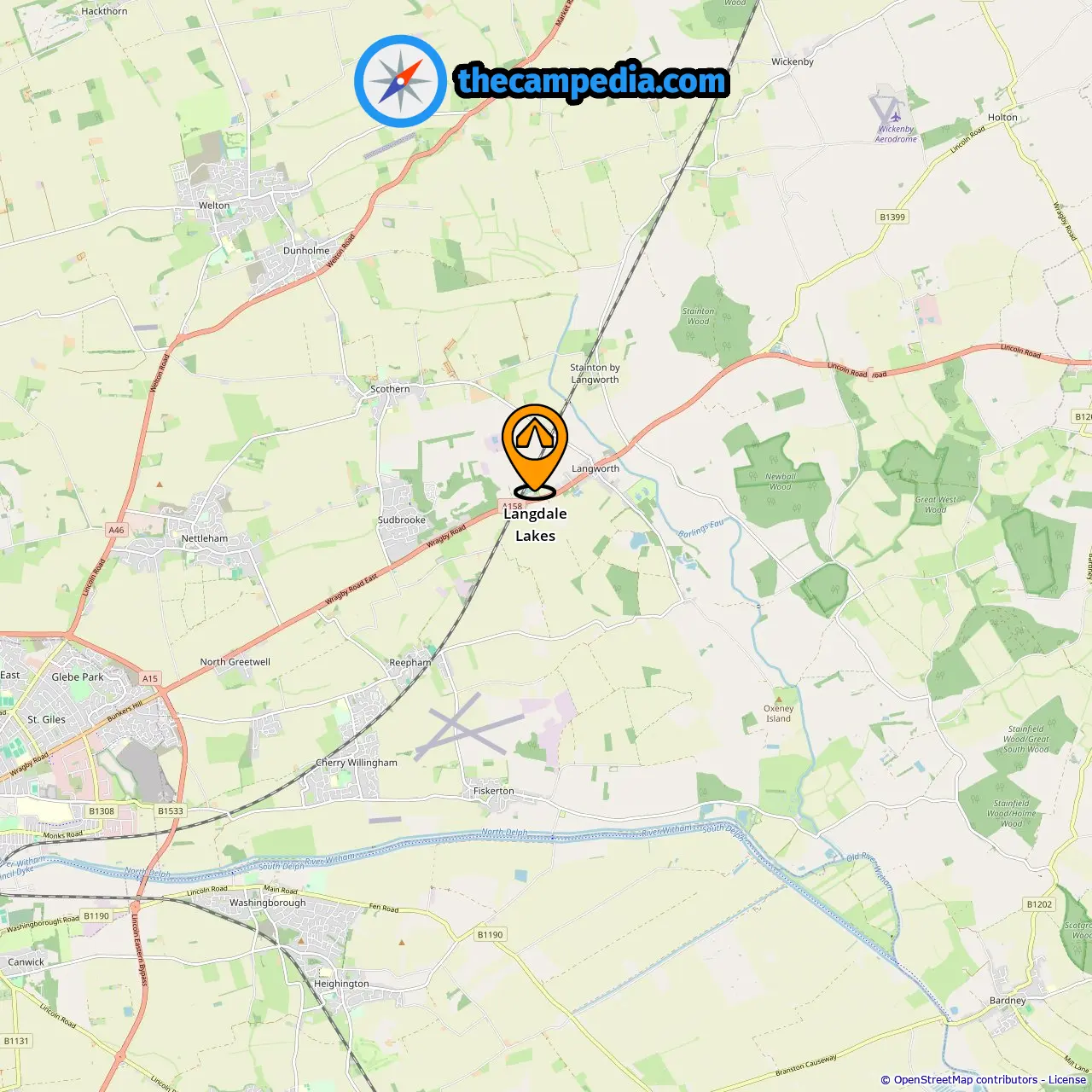
Task: Click the blue compass logo icon
Action: 400,81
